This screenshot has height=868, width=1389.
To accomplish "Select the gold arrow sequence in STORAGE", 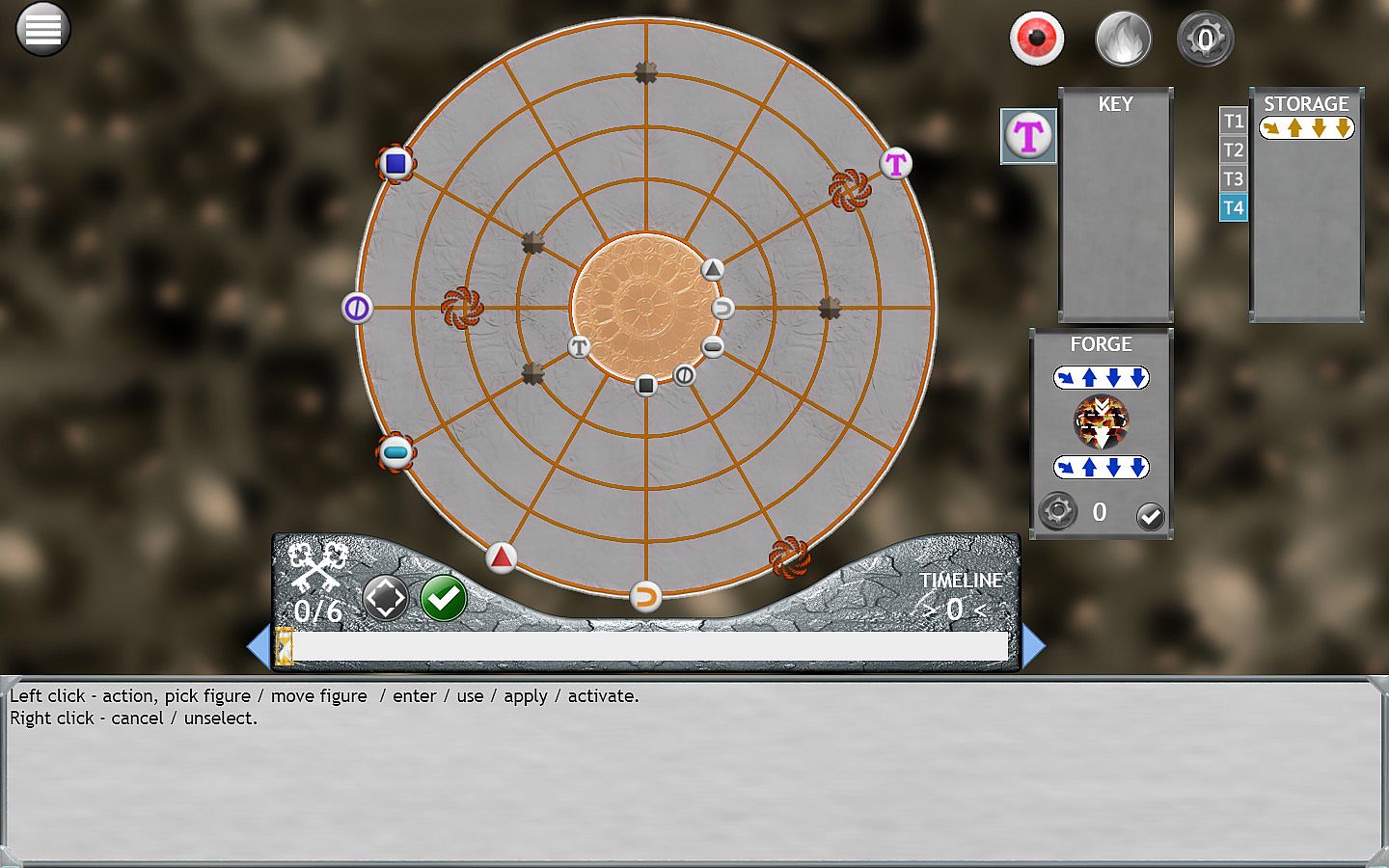I will click(x=1307, y=127).
